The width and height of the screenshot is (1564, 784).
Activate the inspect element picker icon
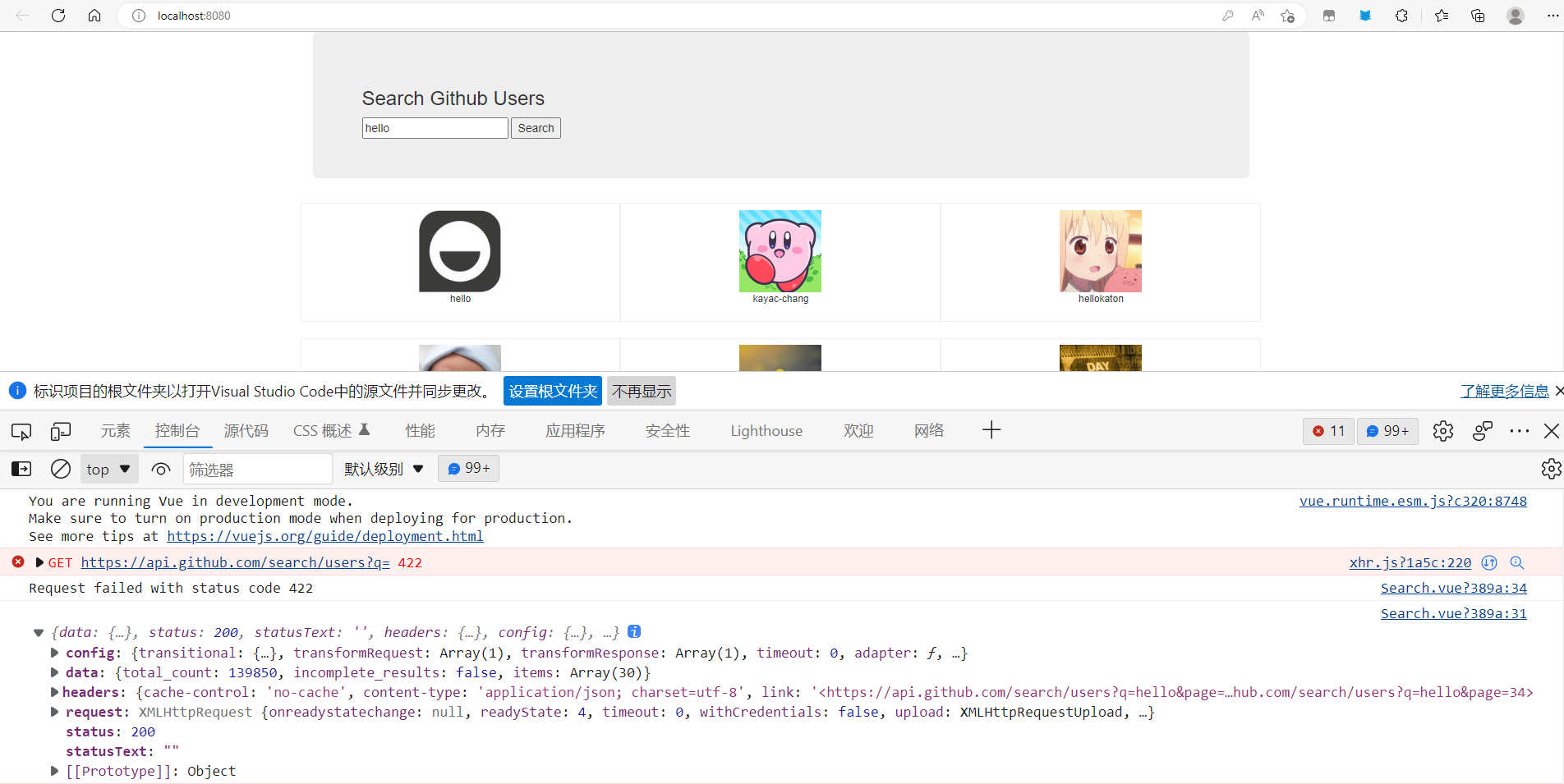click(21, 431)
